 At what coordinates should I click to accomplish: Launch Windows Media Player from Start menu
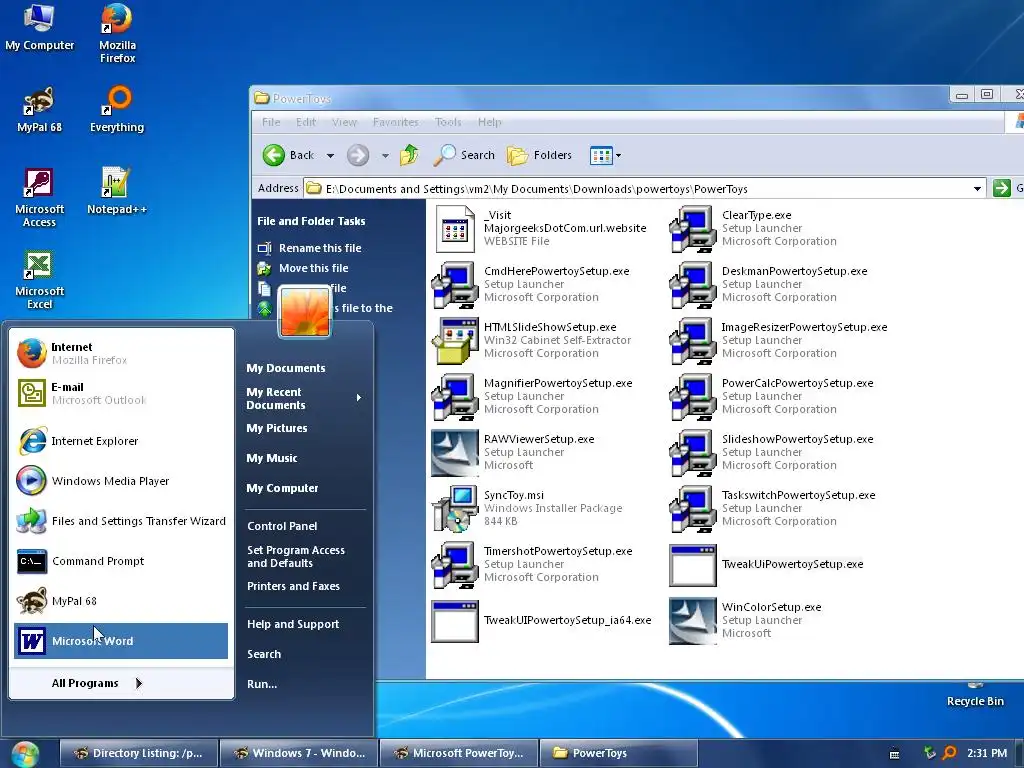coord(121,481)
